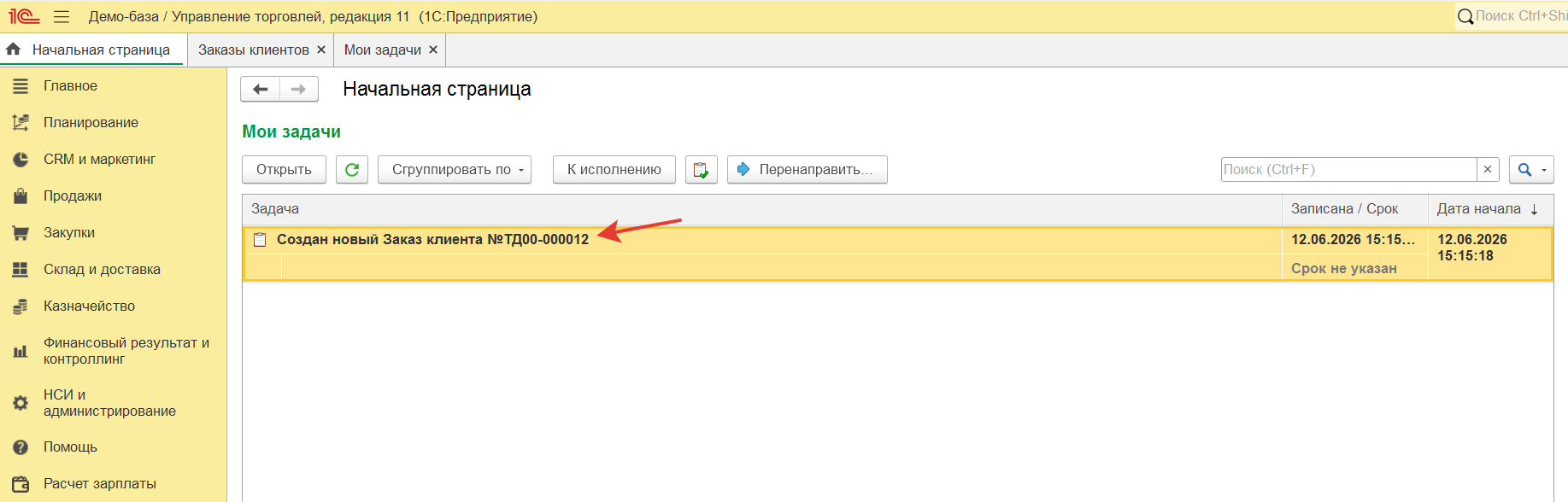Image resolution: width=1568 pixels, height=502 pixels.
Task: Refresh the task list
Action: coord(352,170)
